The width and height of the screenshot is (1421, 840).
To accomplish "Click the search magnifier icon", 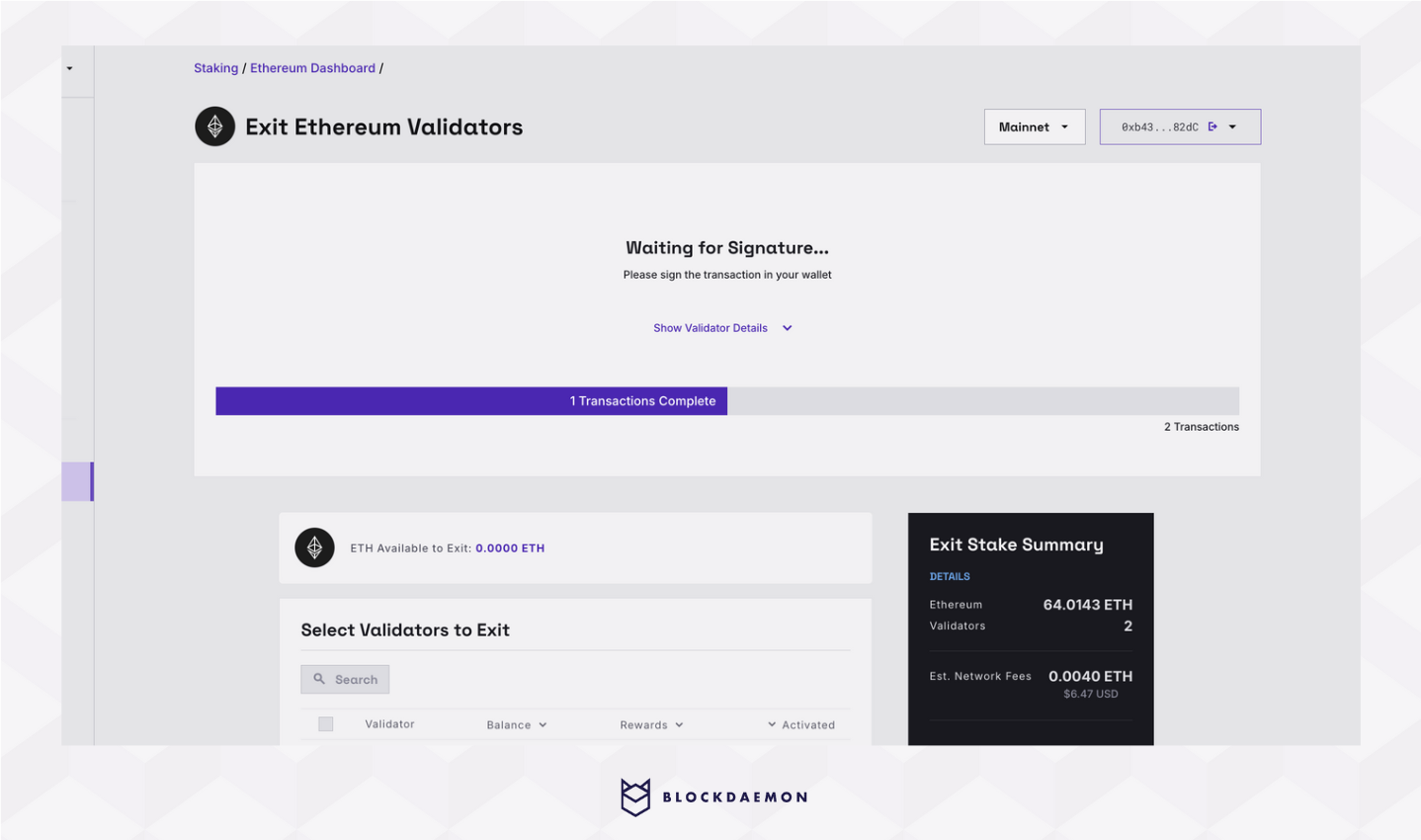I will pos(319,679).
